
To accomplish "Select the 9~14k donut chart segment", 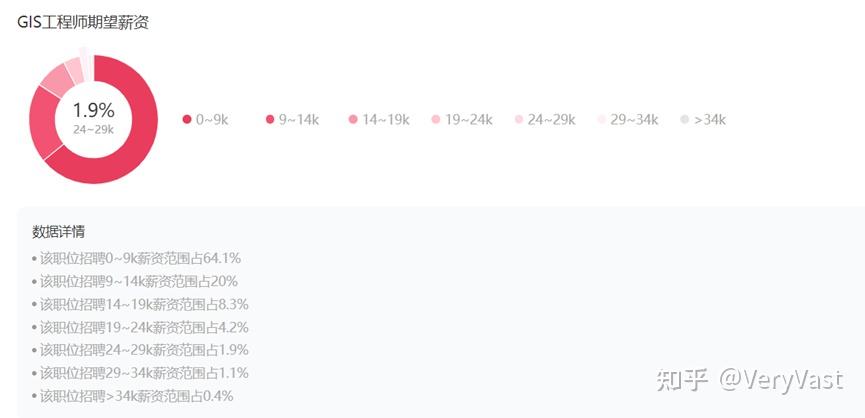I will 45,125.
